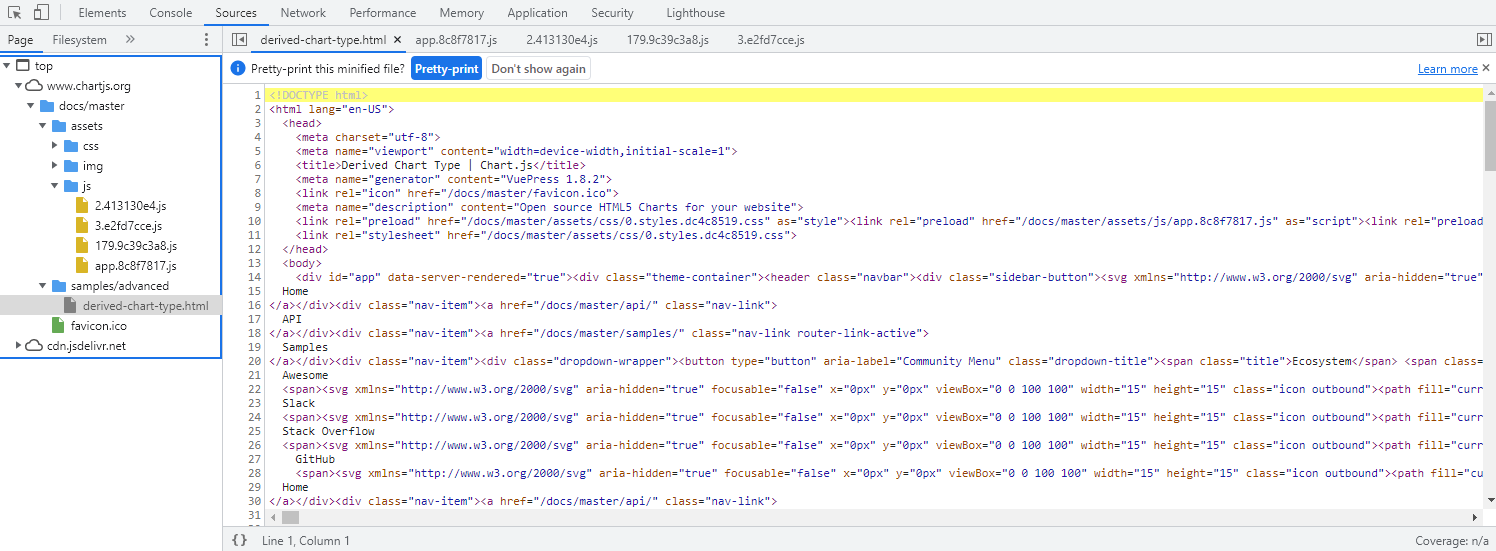Open the Memory panel
Viewport: 1496px width, 551px height.
[461, 13]
